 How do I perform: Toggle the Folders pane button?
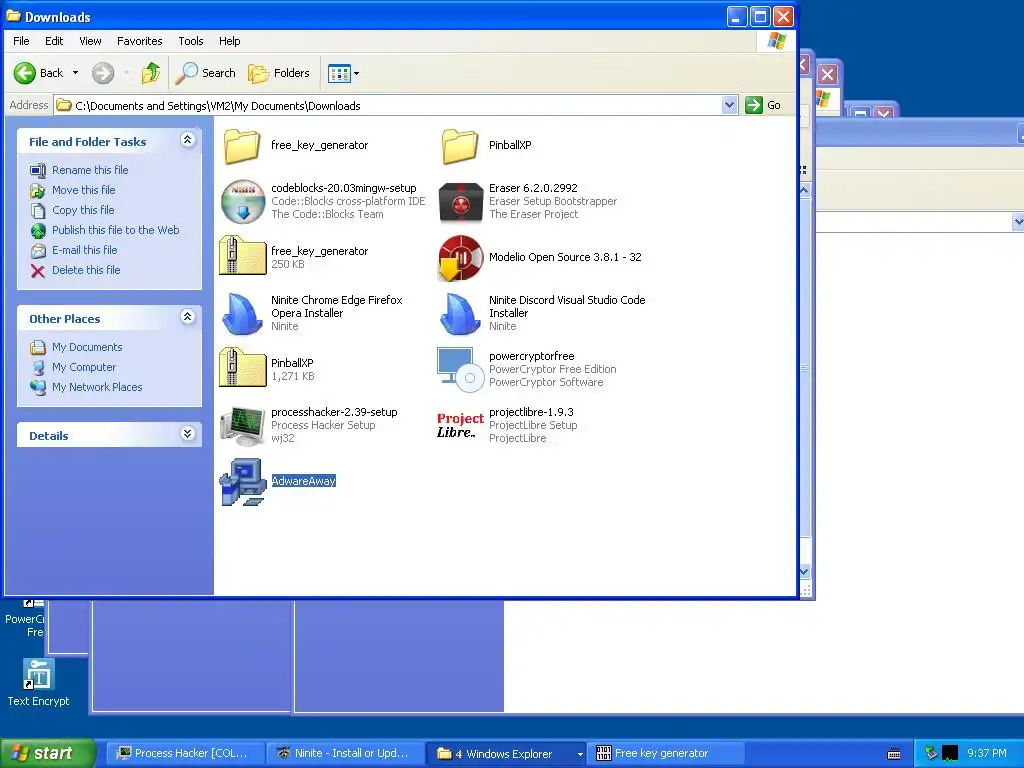pyautogui.click(x=279, y=73)
